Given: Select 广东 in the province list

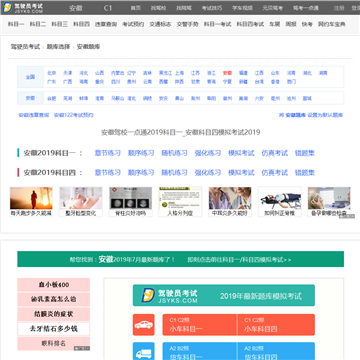Looking at the screenshot, I should (52, 81).
